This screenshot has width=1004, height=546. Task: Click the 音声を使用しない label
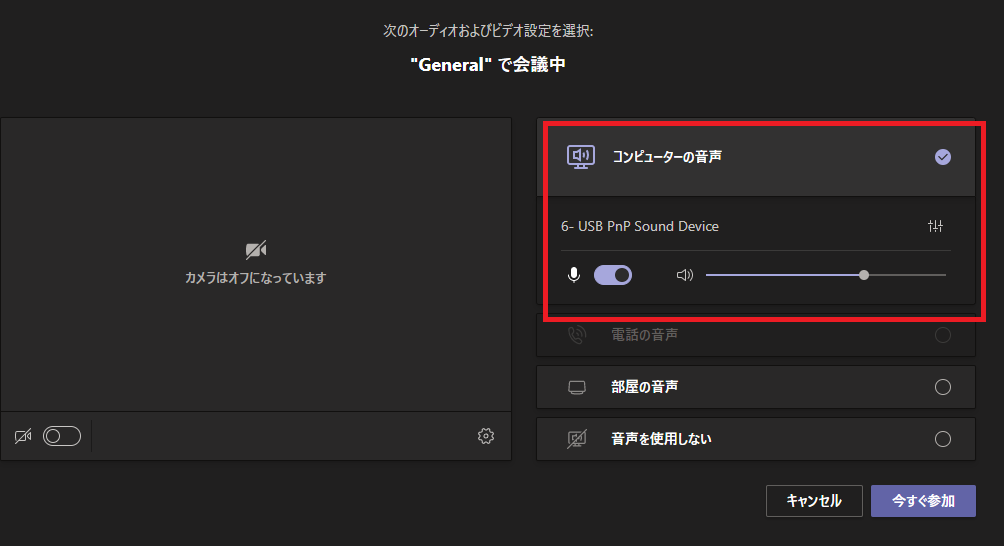(x=661, y=439)
